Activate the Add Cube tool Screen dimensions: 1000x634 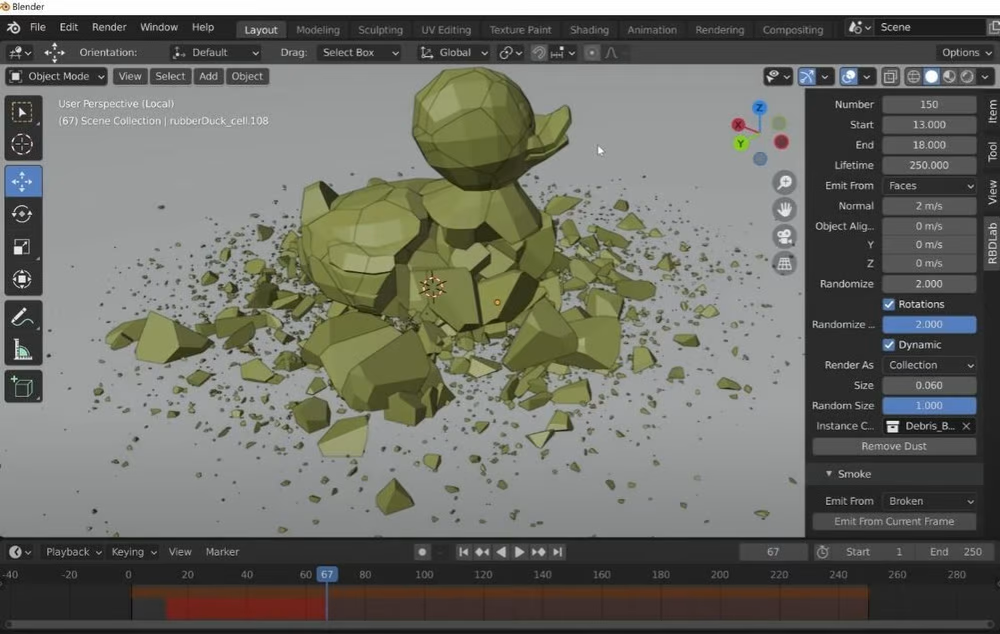tap(22, 386)
